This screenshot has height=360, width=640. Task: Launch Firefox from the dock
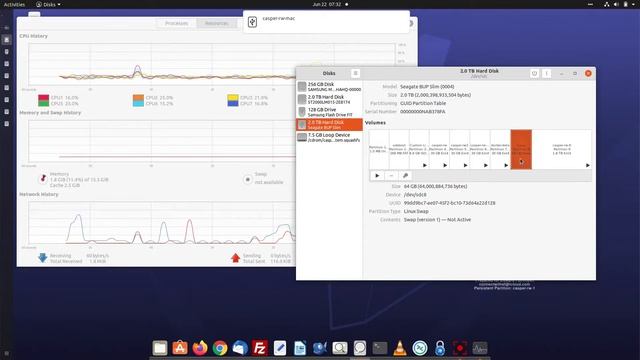(x=200, y=348)
